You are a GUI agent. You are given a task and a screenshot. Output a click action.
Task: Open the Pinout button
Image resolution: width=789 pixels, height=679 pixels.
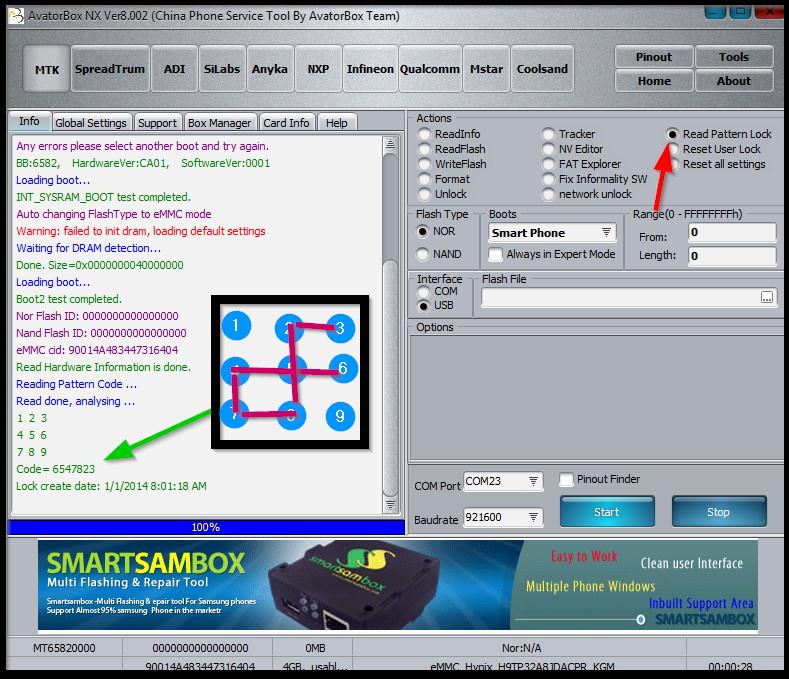[654, 57]
